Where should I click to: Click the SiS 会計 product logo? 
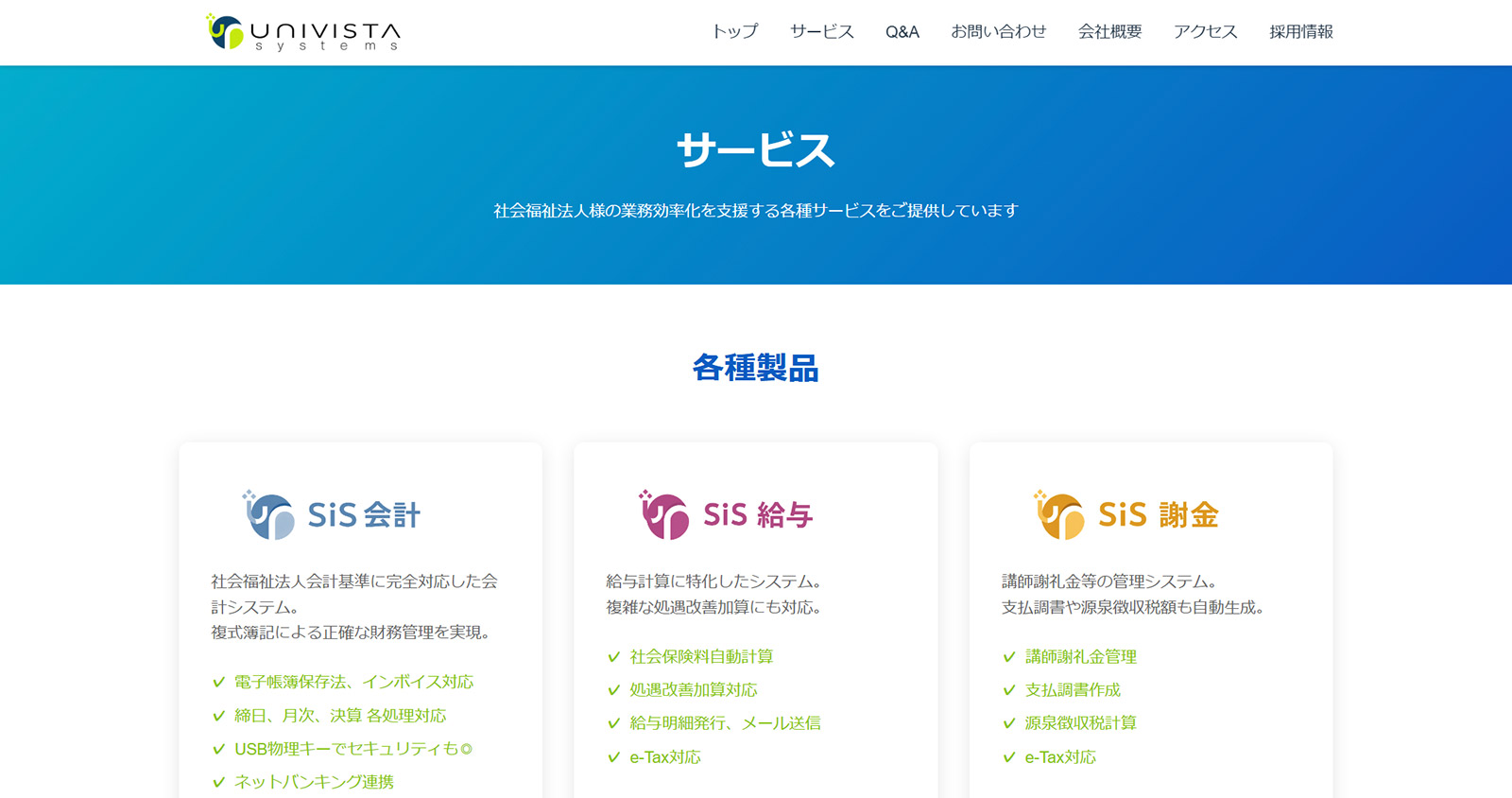pyautogui.click(x=332, y=514)
